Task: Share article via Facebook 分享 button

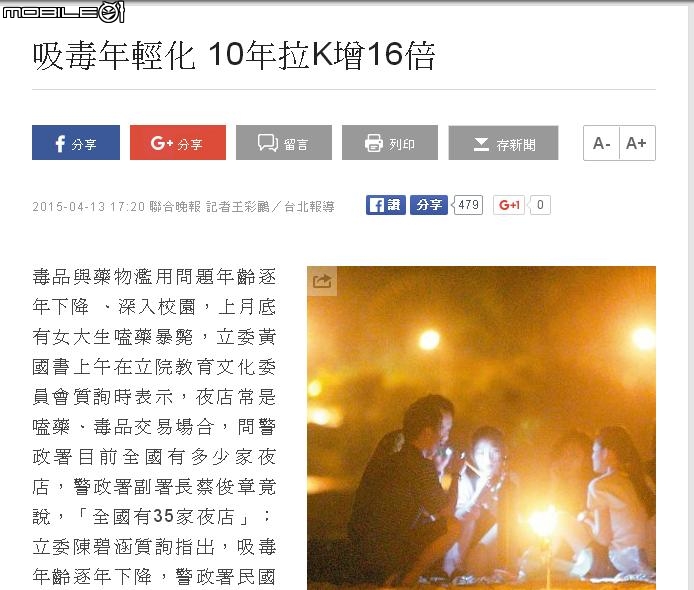Action: pos(76,143)
